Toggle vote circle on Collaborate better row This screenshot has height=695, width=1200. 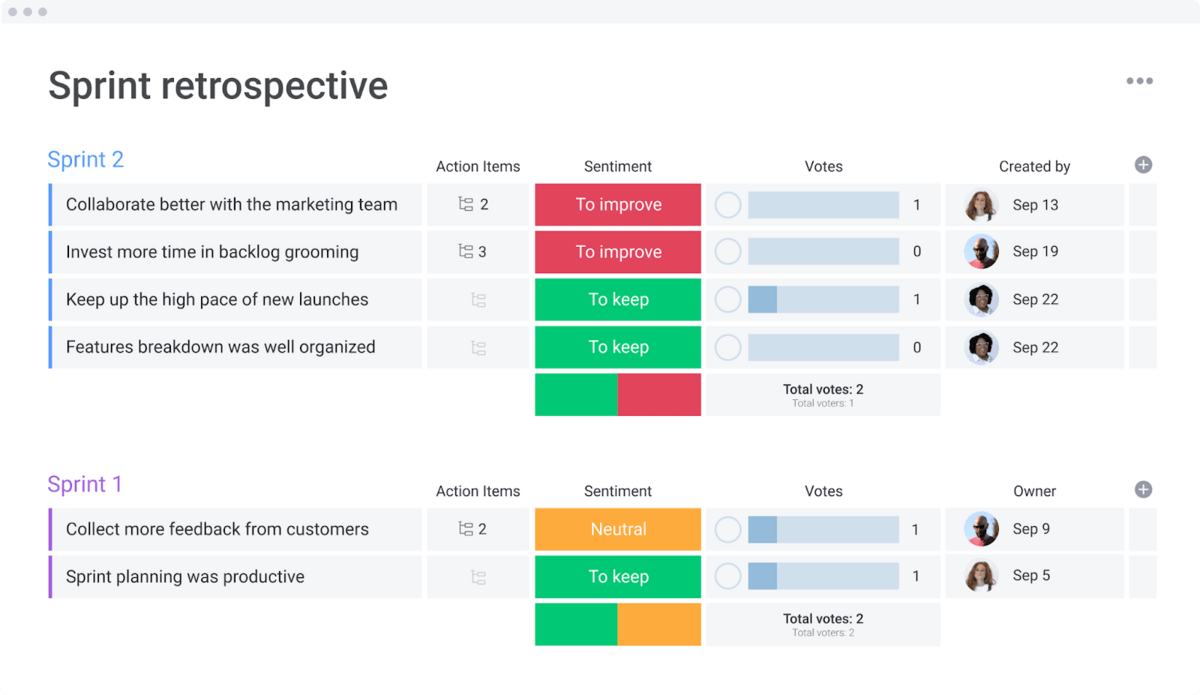[x=728, y=205]
